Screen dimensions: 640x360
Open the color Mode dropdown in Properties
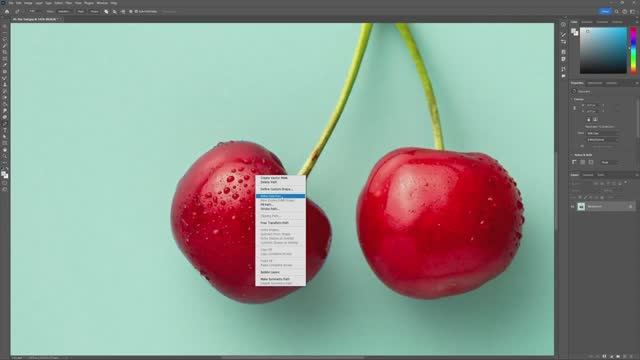602,133
